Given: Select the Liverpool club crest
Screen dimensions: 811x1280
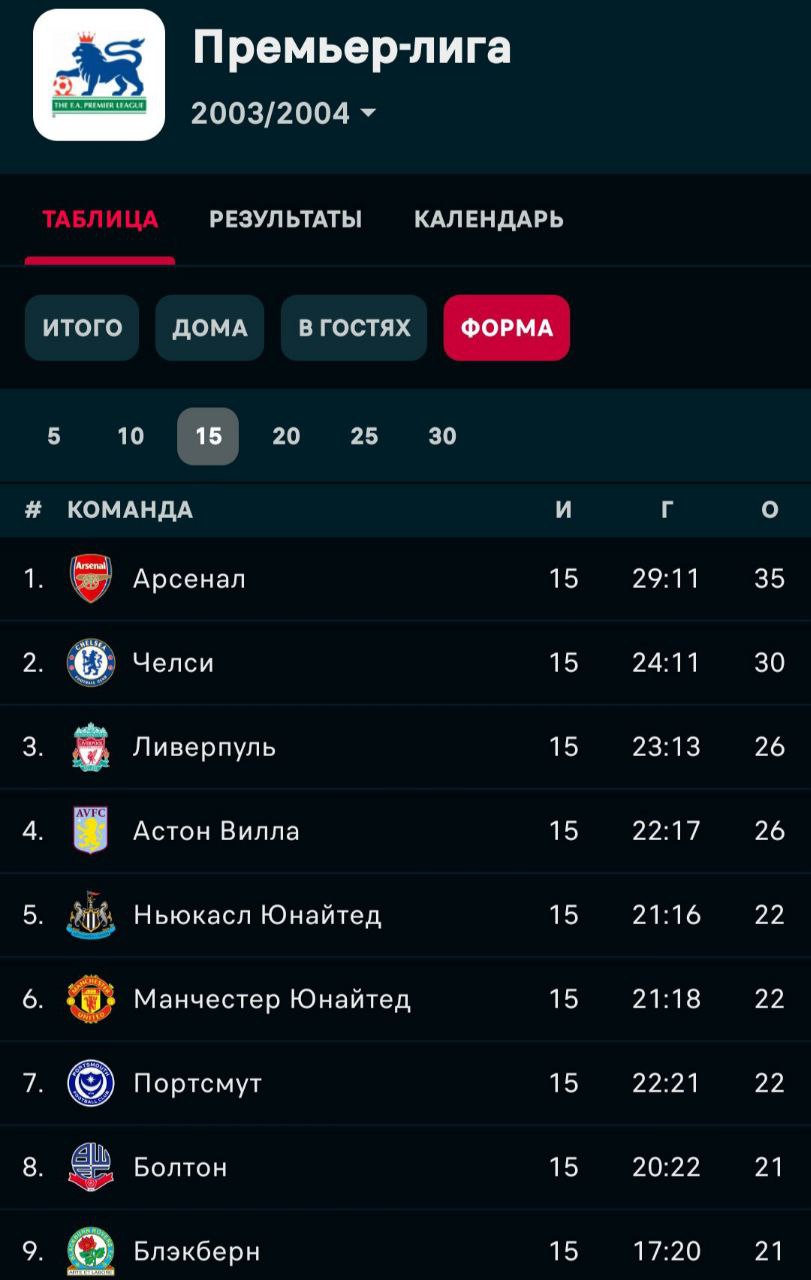Looking at the screenshot, I should point(91,747).
